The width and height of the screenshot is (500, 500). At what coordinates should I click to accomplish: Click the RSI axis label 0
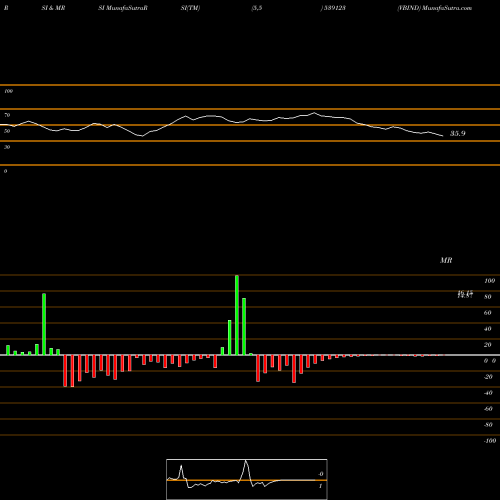(5, 171)
